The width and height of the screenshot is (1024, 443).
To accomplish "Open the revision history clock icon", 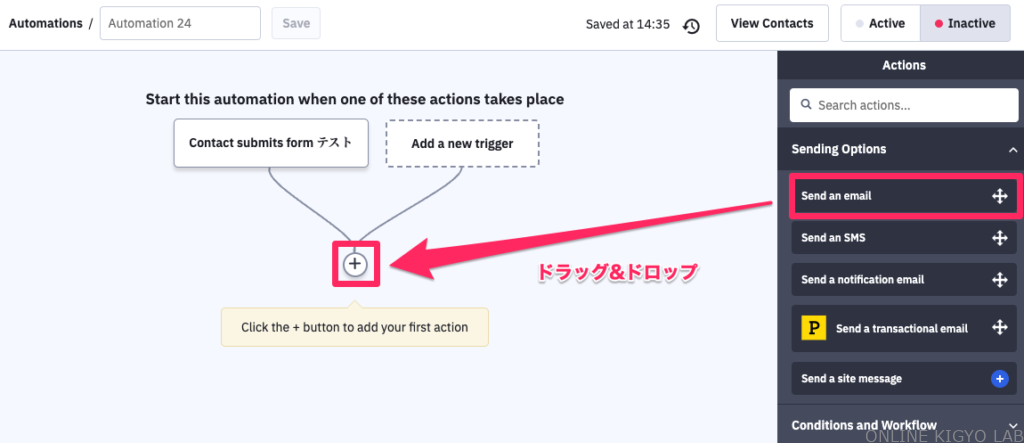I will [x=692, y=25].
